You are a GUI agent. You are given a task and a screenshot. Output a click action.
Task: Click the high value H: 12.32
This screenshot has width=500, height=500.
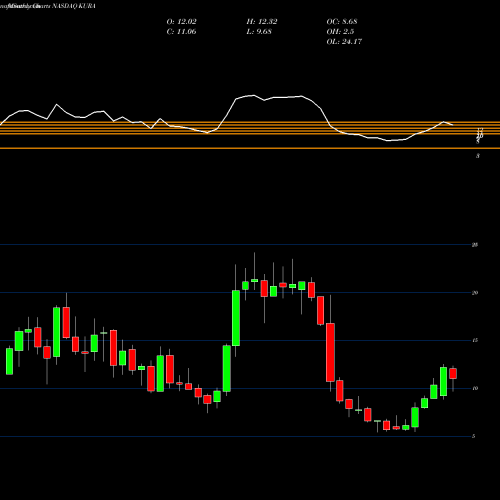coord(262,22)
